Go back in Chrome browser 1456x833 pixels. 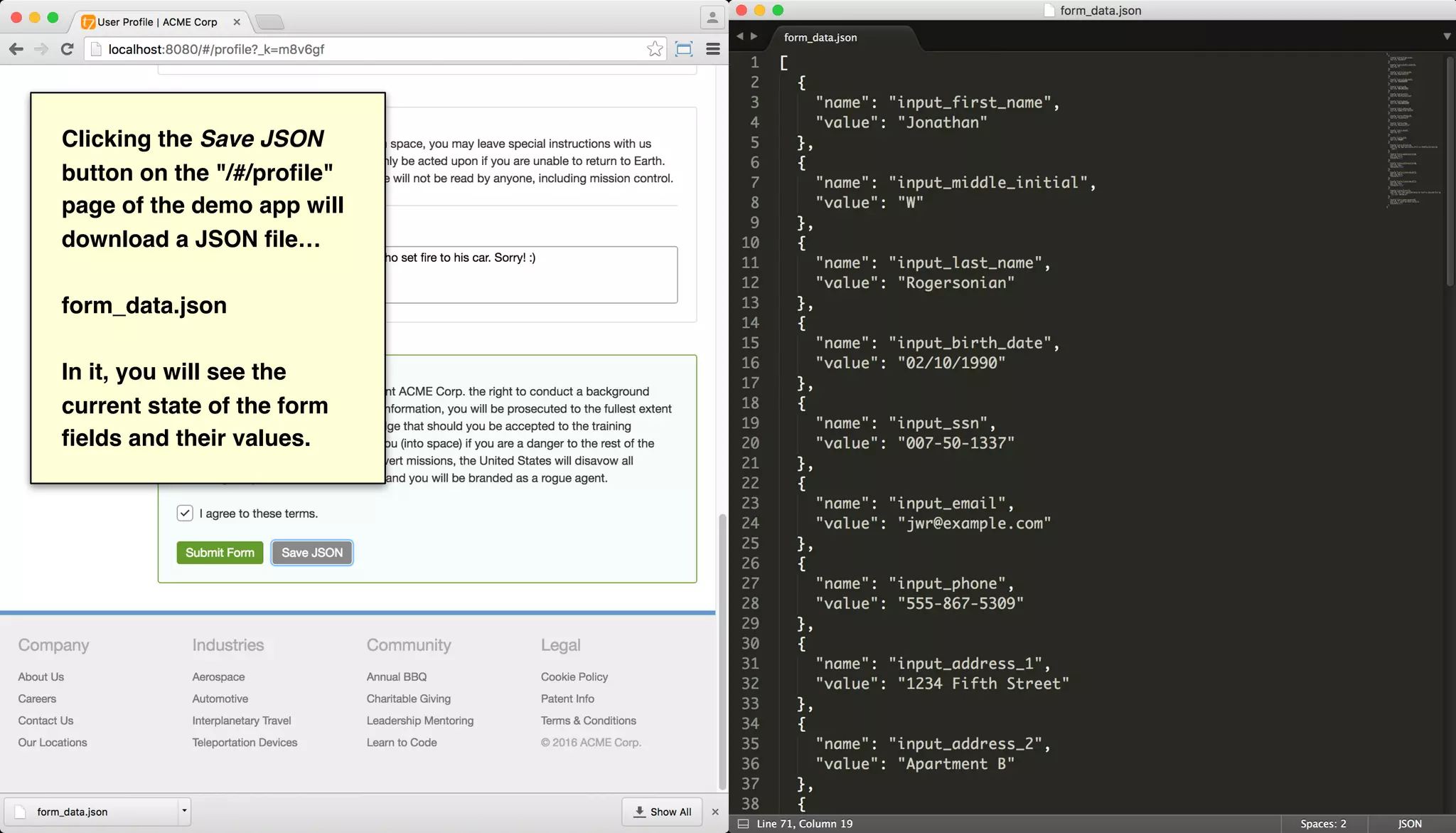coord(16,49)
